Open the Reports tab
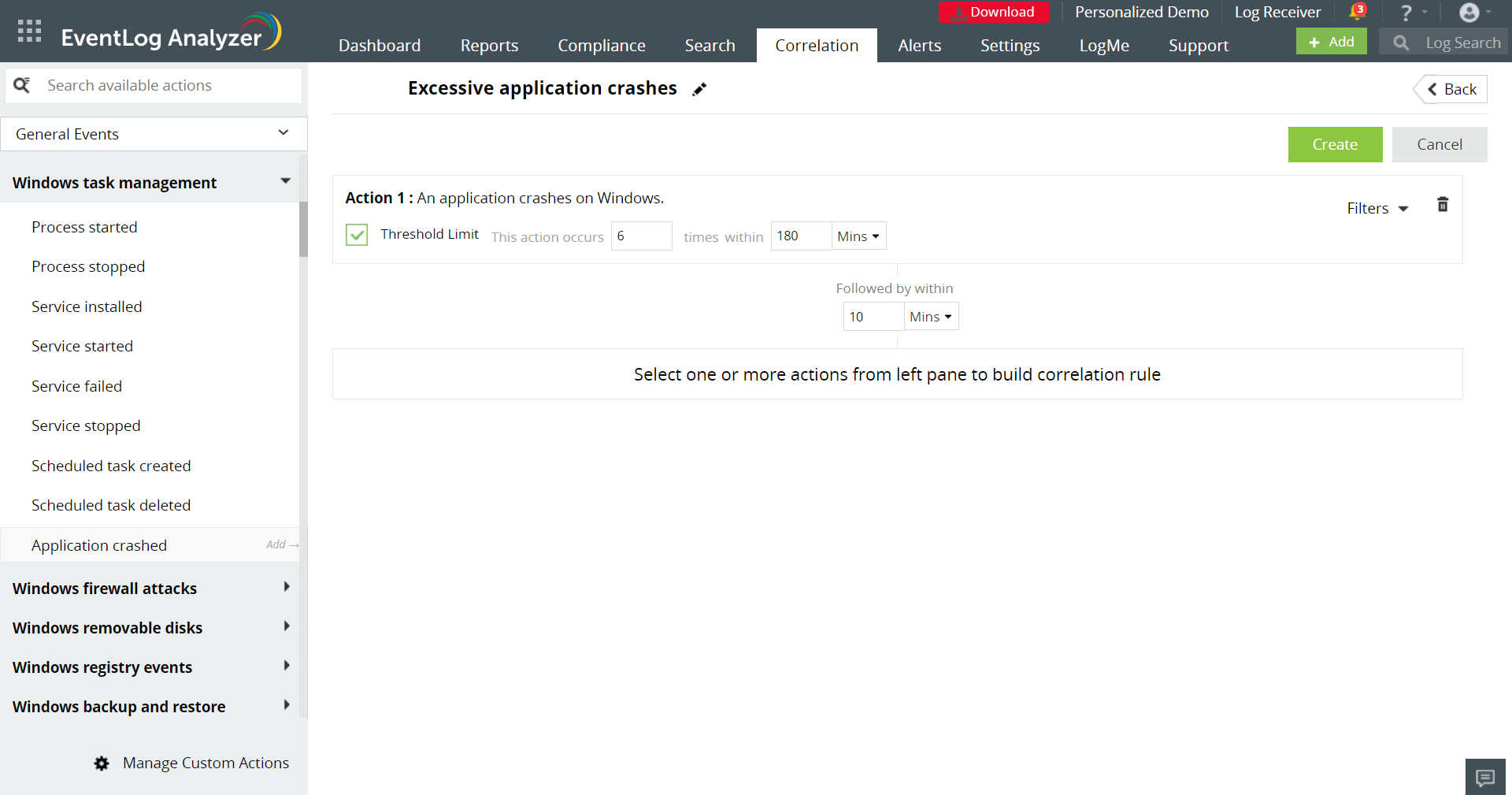Screen dimensions: 1512x795 (x=490, y=46)
